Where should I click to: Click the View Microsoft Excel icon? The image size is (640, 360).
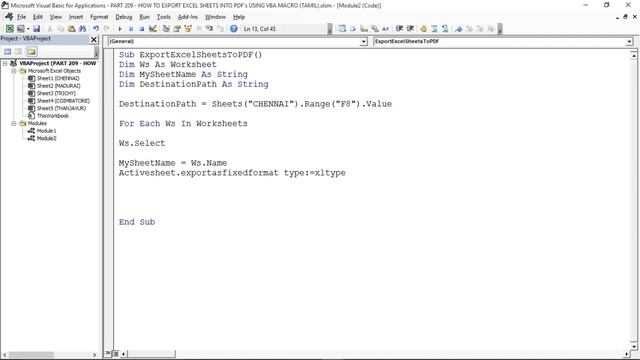9,29
